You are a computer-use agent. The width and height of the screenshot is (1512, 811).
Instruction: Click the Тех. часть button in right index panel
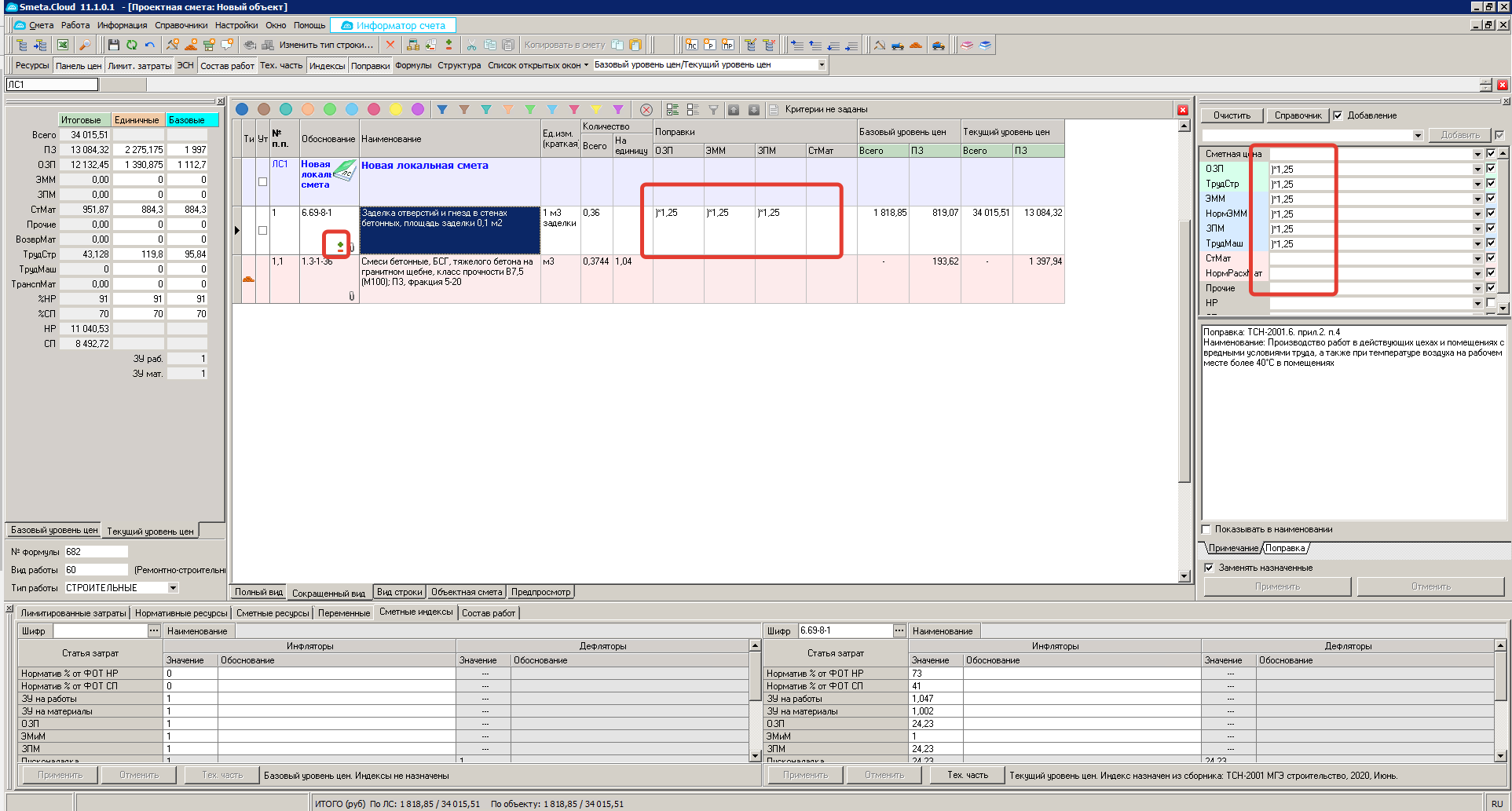(968, 775)
